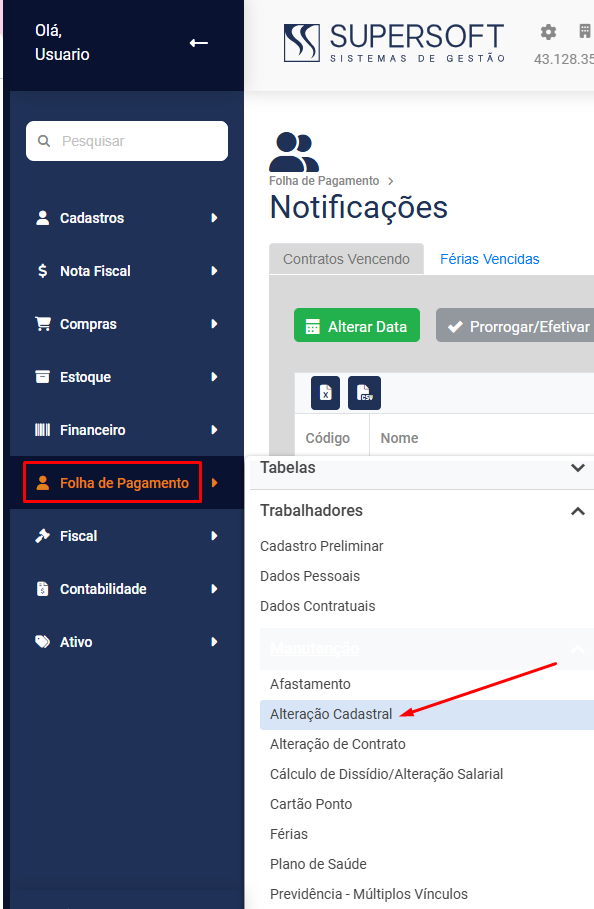Screen dimensions: 594x909
Task: Open Cálculo de Dissídio/Alteração Salarial entry
Action: [x=387, y=774]
